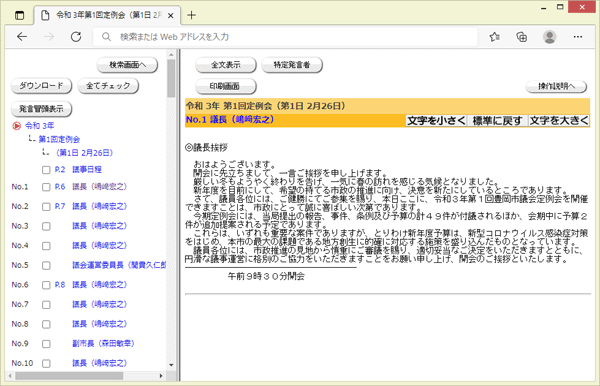
Task: Open a new tab with plus icon
Action: (191, 15)
